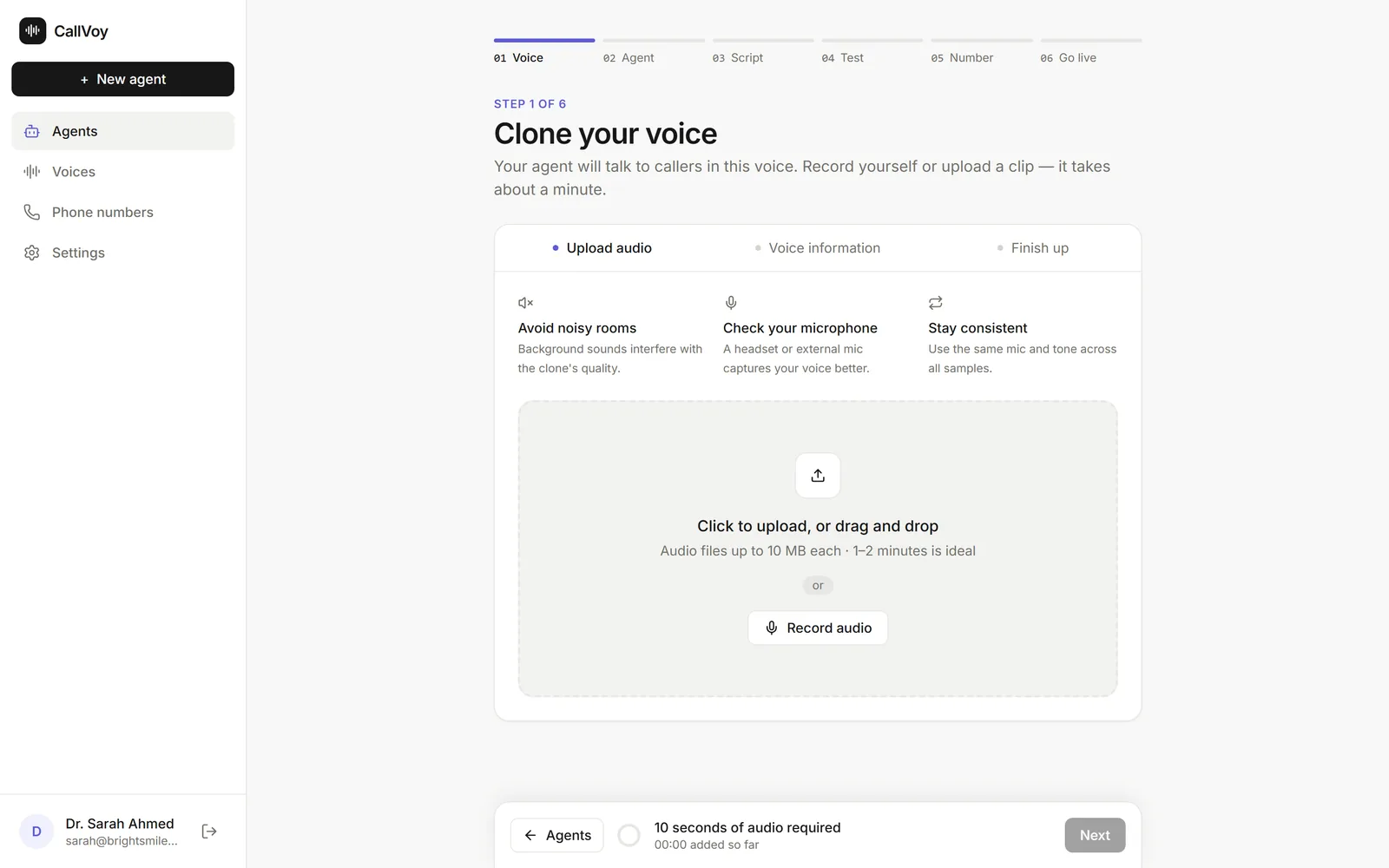Click the "Check your microphone" tip heading
1389x868 pixels.
[x=800, y=328]
